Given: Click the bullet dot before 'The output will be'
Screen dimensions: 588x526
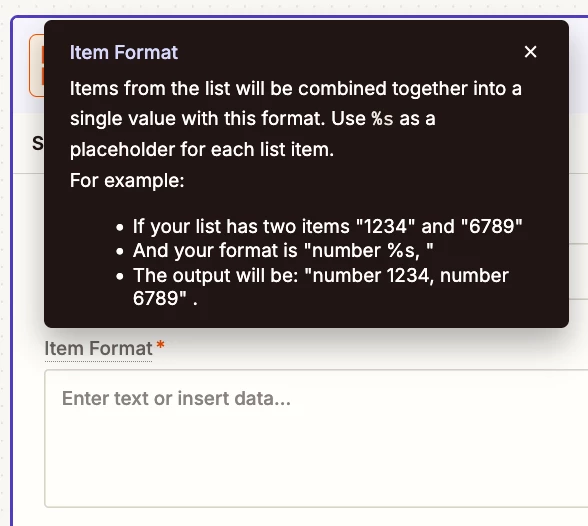Looking at the screenshot, I should (120, 277).
